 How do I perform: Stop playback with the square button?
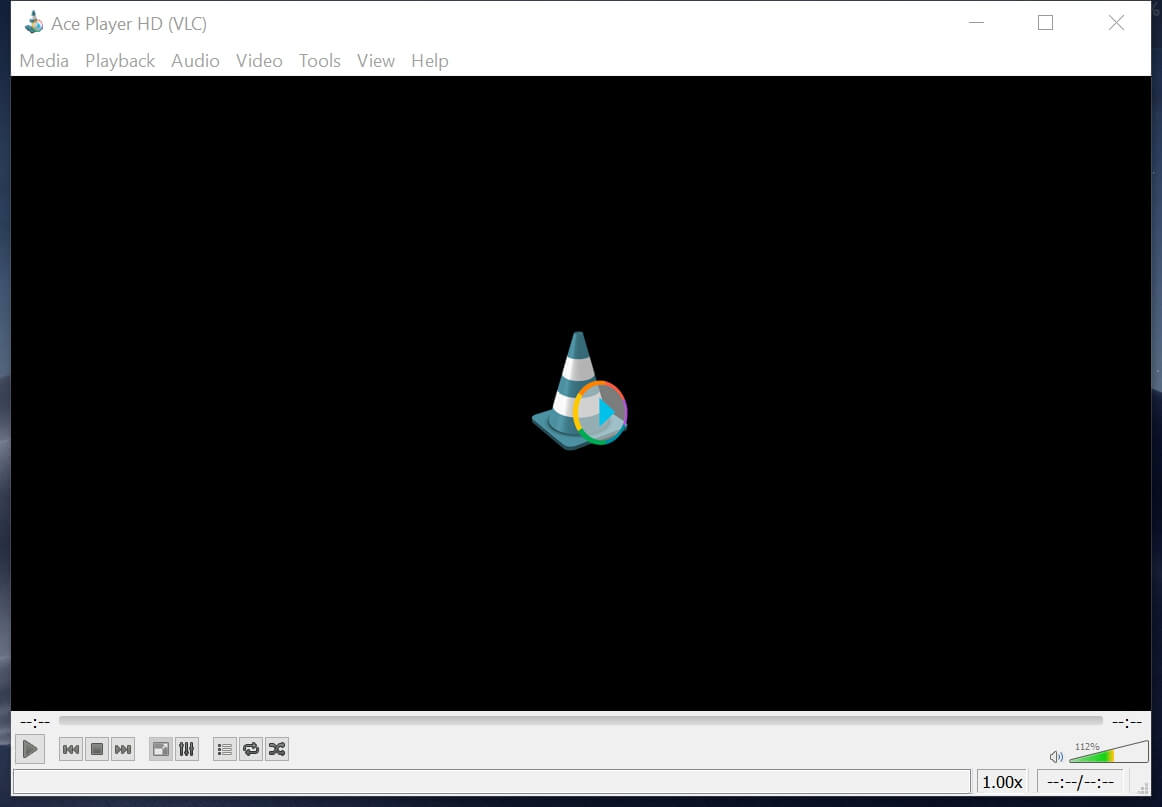pos(97,749)
